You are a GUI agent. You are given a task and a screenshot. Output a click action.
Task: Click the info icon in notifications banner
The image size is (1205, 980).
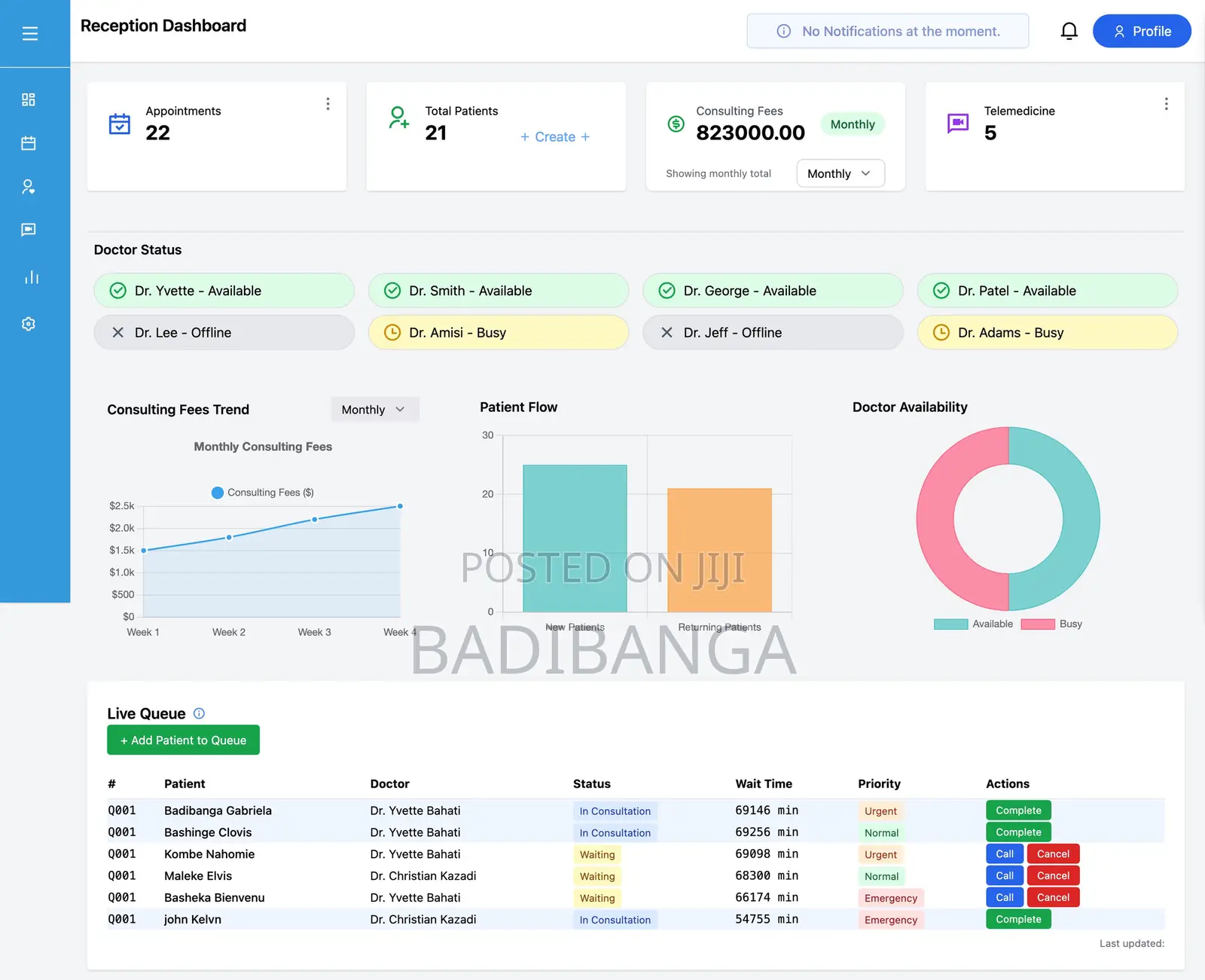[784, 31]
